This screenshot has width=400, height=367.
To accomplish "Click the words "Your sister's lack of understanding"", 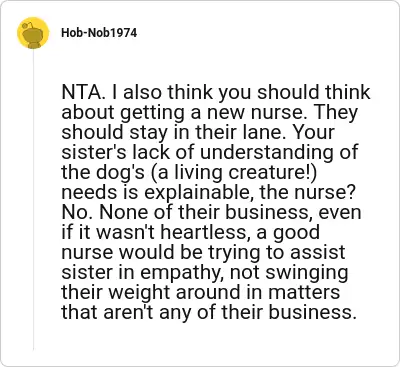I will 209,142.
